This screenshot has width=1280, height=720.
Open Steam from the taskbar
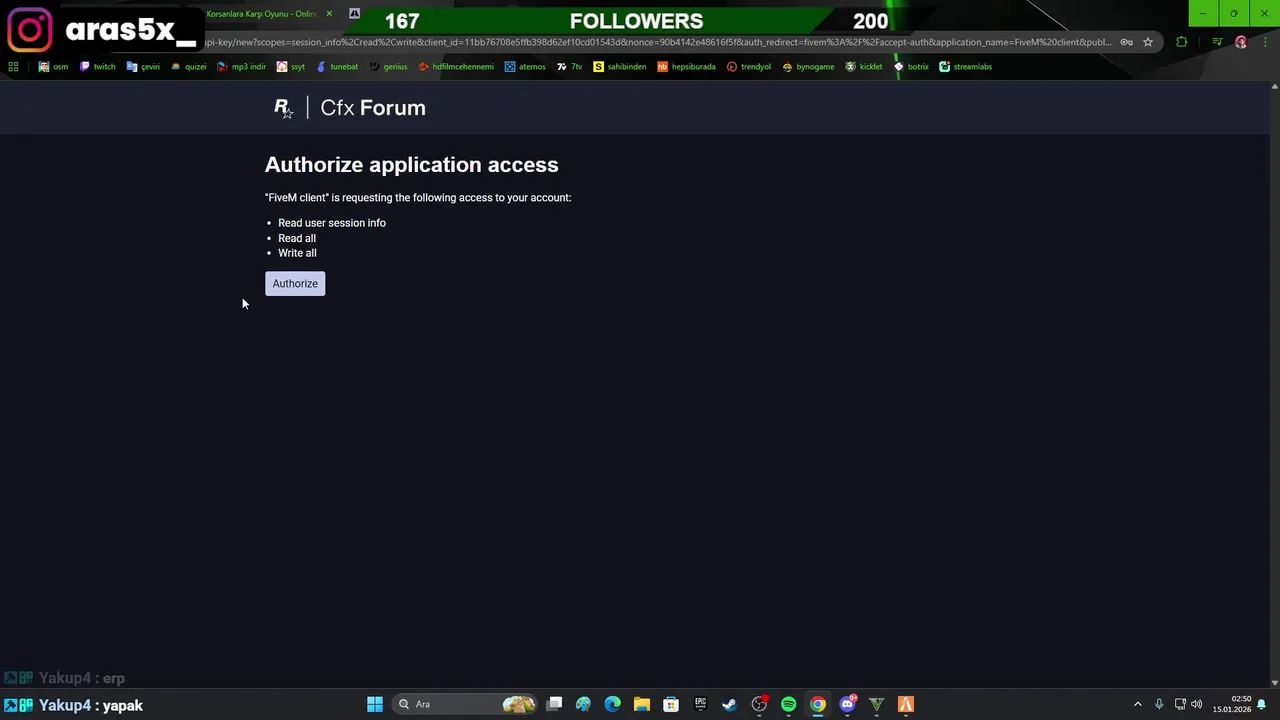[730, 705]
